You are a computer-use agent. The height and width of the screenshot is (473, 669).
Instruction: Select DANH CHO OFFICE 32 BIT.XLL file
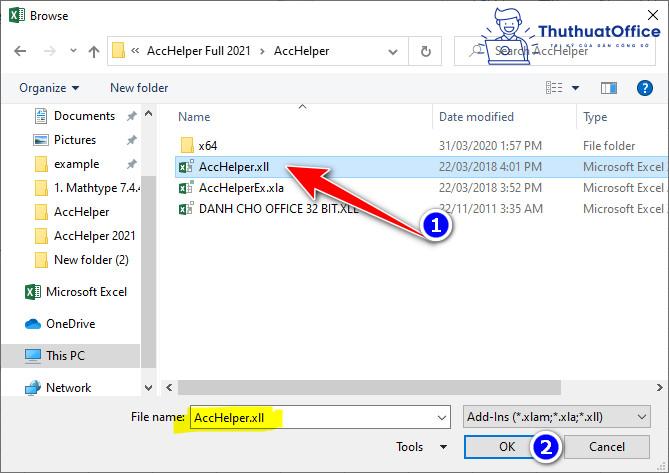[x=278, y=209]
